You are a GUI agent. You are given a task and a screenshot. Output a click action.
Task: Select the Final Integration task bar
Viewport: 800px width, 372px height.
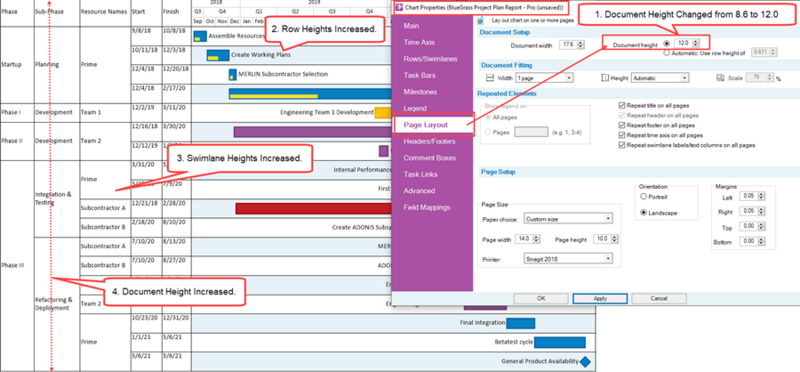[x=520, y=323]
